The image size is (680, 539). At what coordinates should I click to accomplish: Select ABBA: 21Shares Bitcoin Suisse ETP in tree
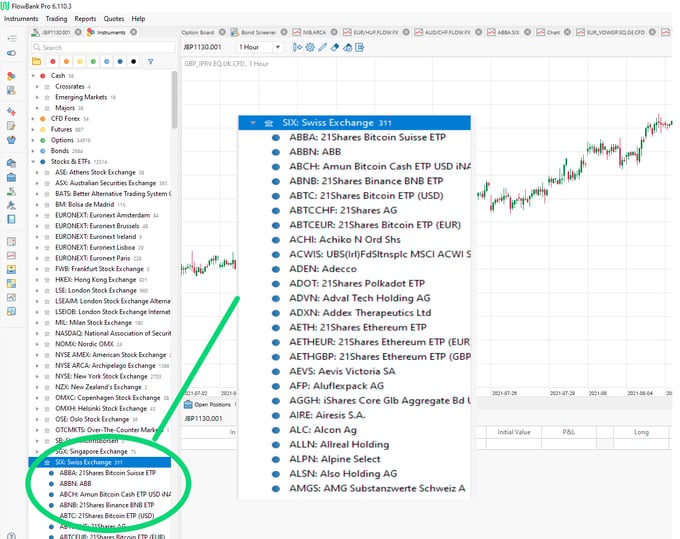pyautogui.click(x=108, y=473)
